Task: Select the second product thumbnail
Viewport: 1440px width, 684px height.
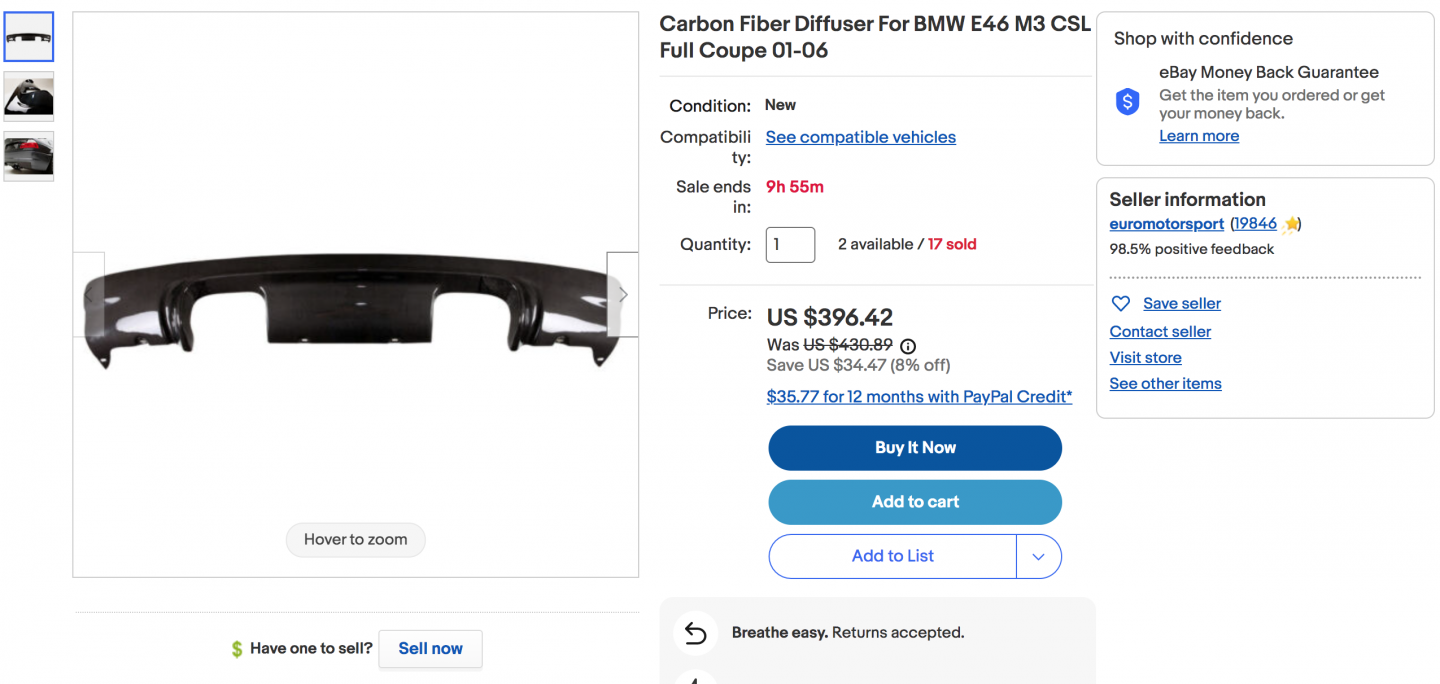Action: (29, 96)
